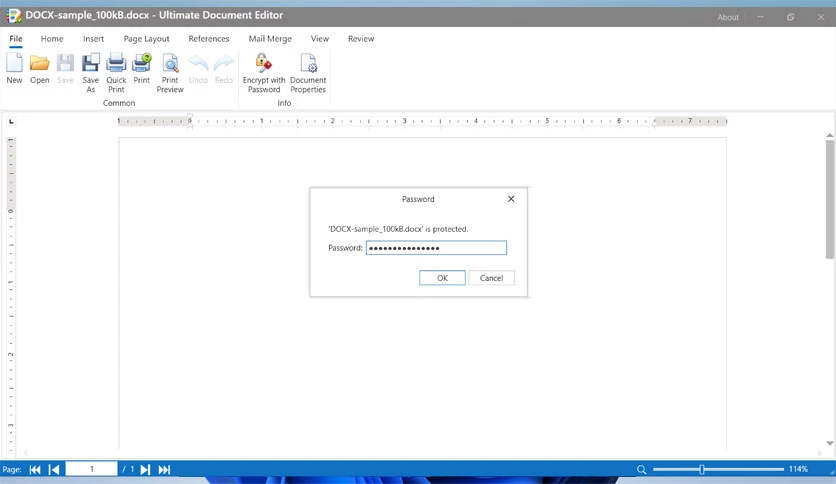
Task: Click the zoom slider handle
Action: (x=702, y=469)
